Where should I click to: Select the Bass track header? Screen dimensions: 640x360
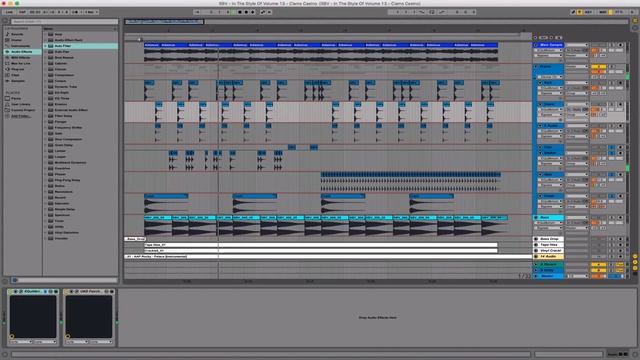549,218
